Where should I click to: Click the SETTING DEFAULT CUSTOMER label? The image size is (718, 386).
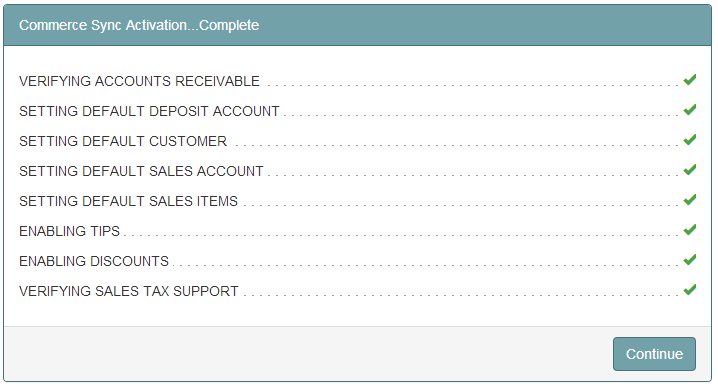[x=123, y=141]
